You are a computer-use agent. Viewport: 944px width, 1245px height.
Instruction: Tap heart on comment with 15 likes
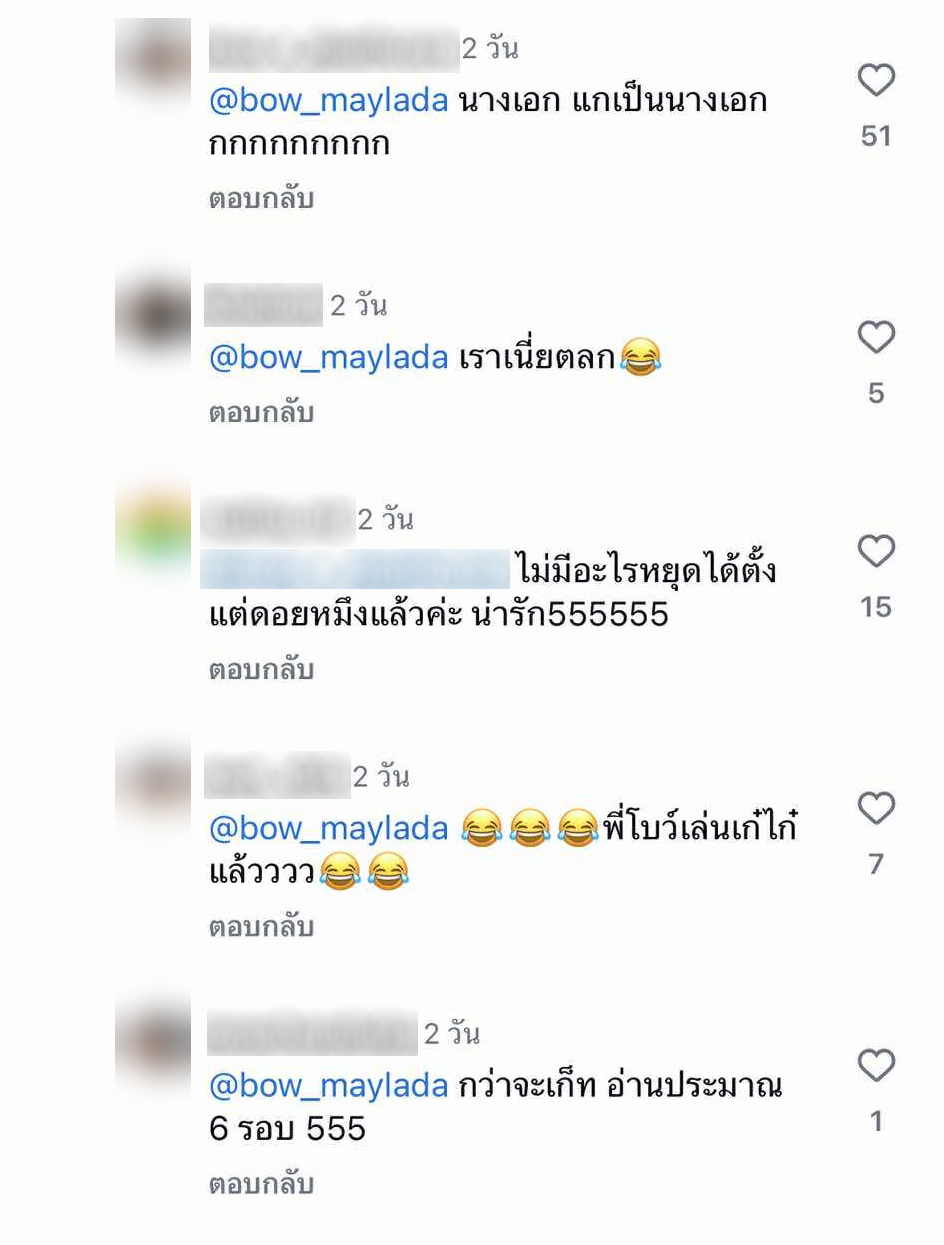coord(876,552)
